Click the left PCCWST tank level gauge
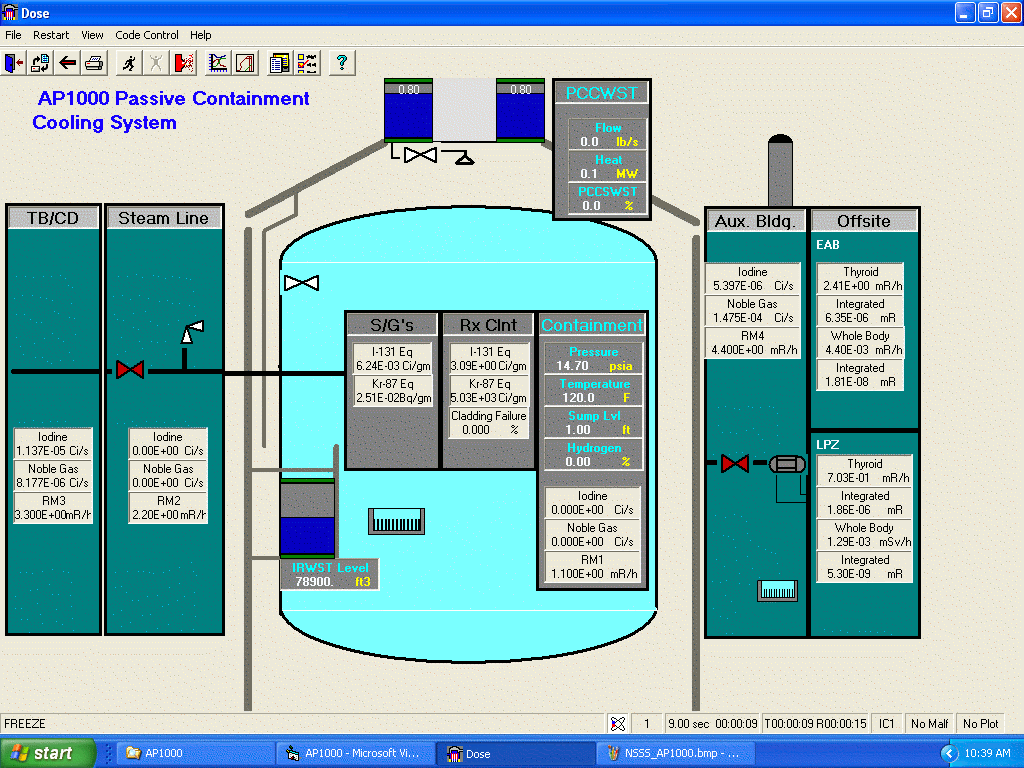 [x=408, y=110]
